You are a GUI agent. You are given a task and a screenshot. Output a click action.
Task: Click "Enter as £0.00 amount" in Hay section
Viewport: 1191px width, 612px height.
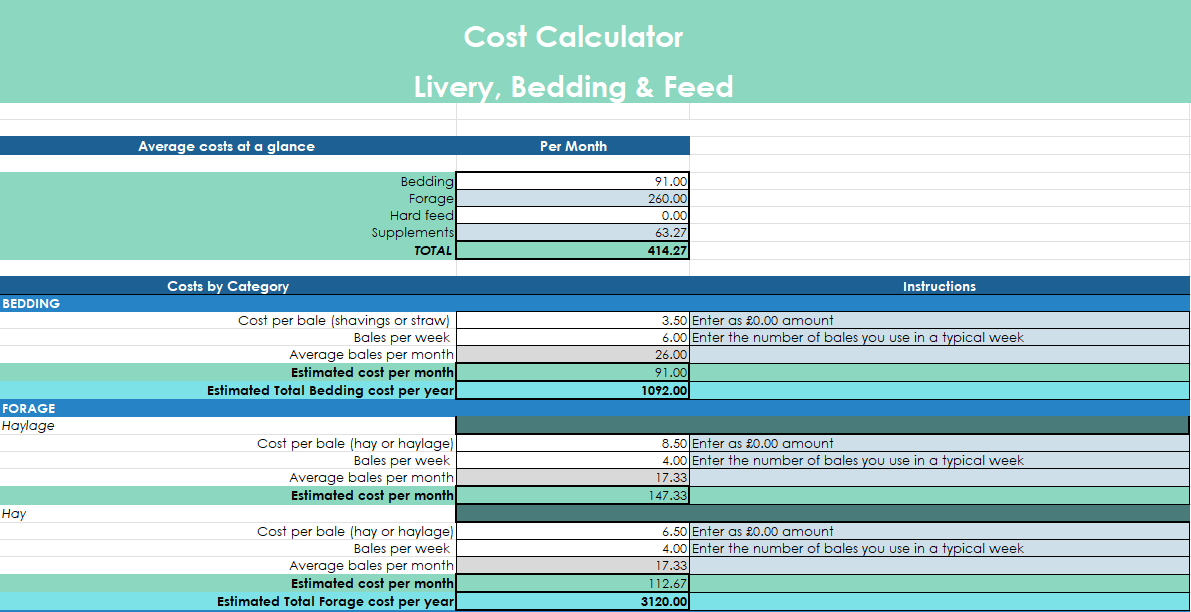[763, 532]
